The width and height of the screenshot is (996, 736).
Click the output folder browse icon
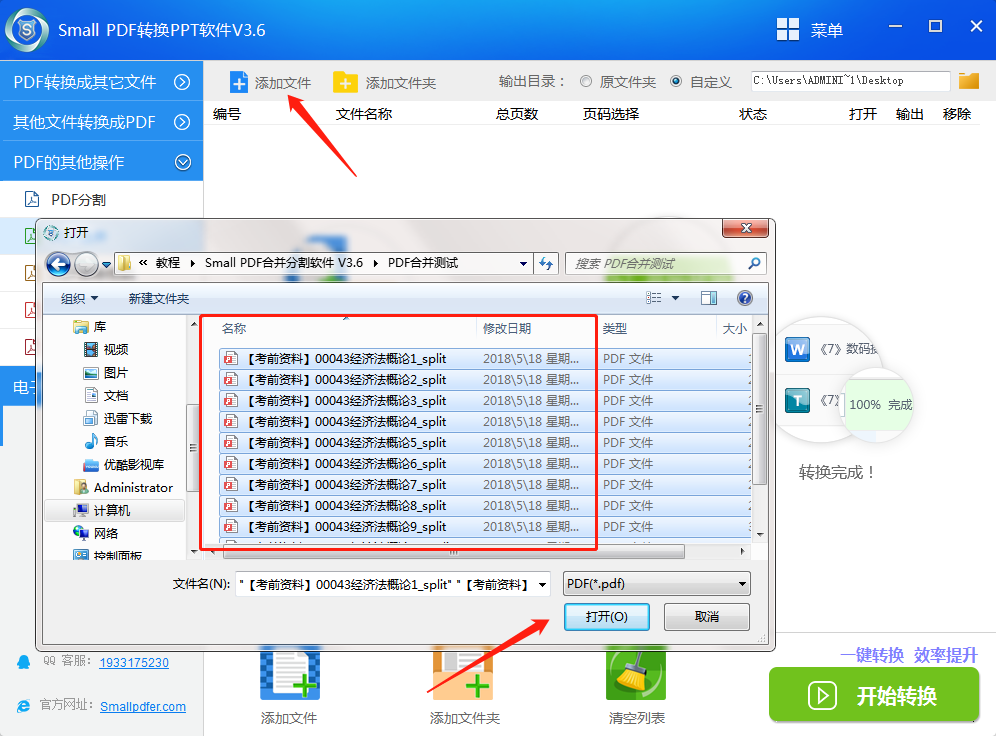coord(969,81)
